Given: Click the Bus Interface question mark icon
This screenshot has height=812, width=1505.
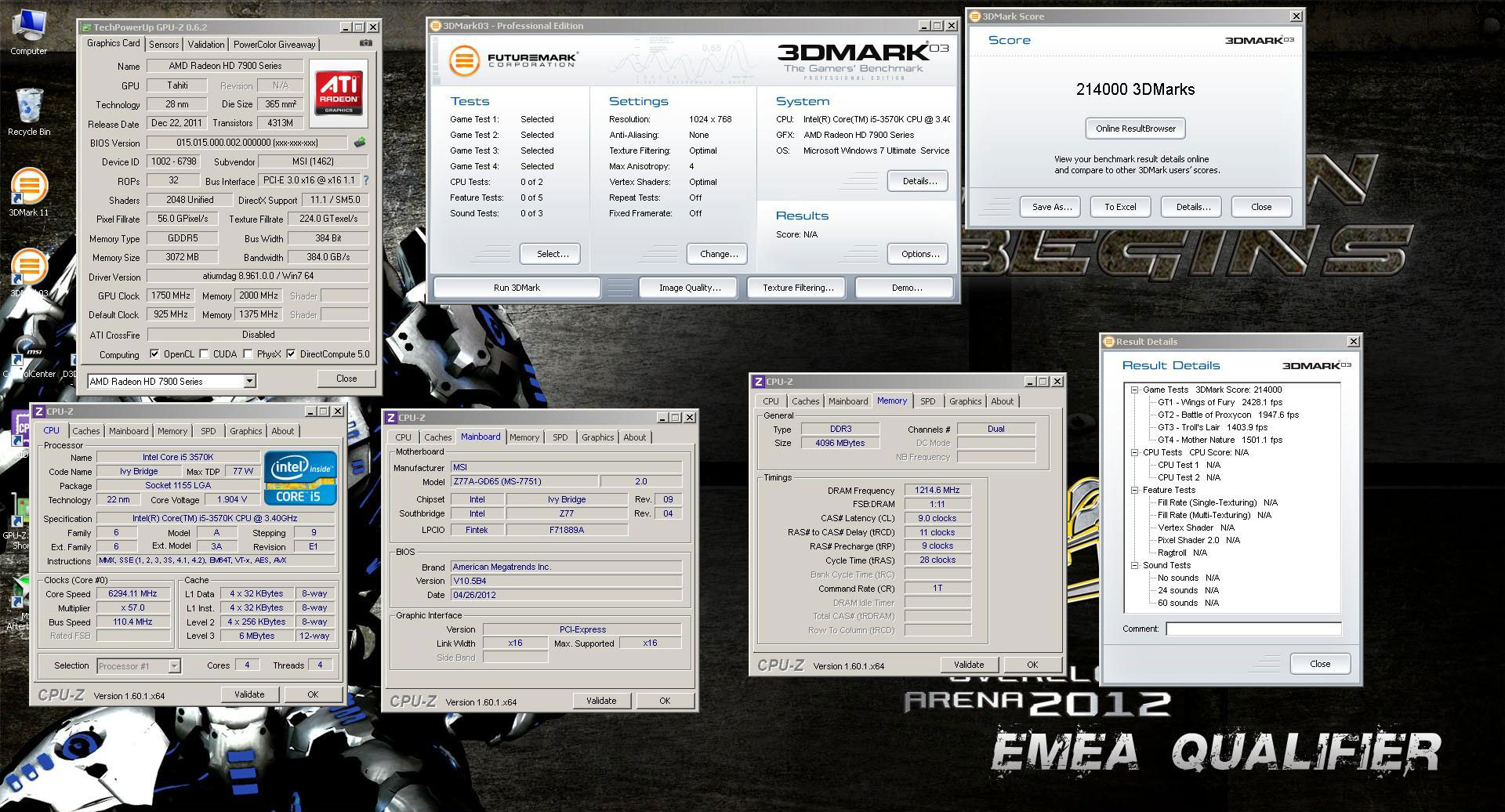Looking at the screenshot, I should click(x=365, y=180).
